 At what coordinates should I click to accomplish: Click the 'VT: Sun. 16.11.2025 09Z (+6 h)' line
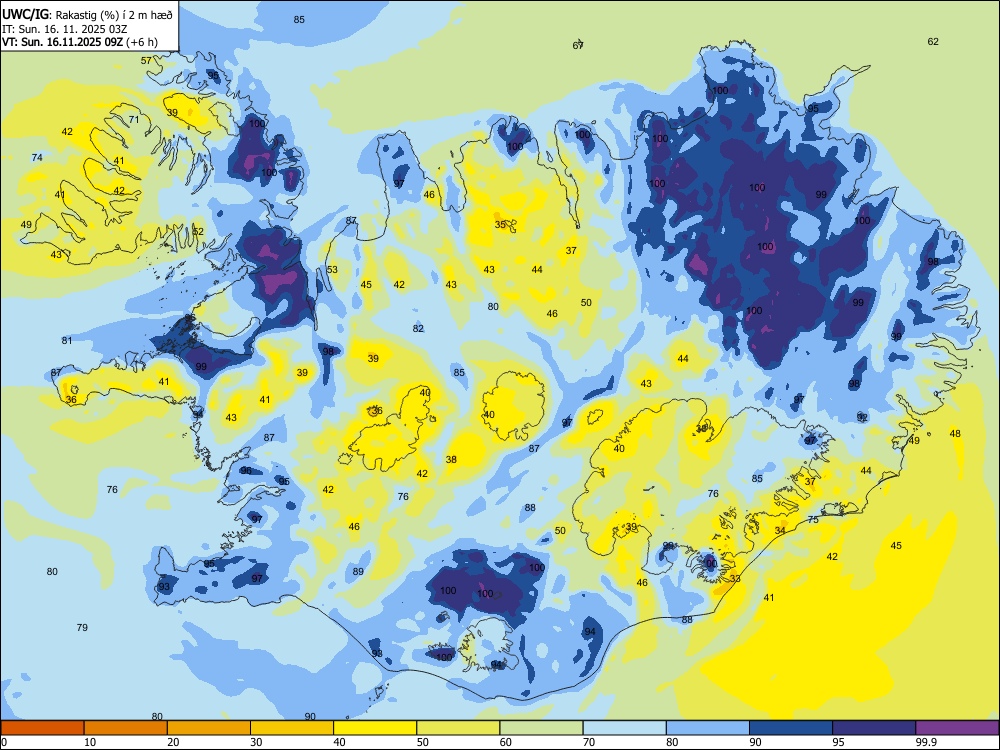point(80,42)
